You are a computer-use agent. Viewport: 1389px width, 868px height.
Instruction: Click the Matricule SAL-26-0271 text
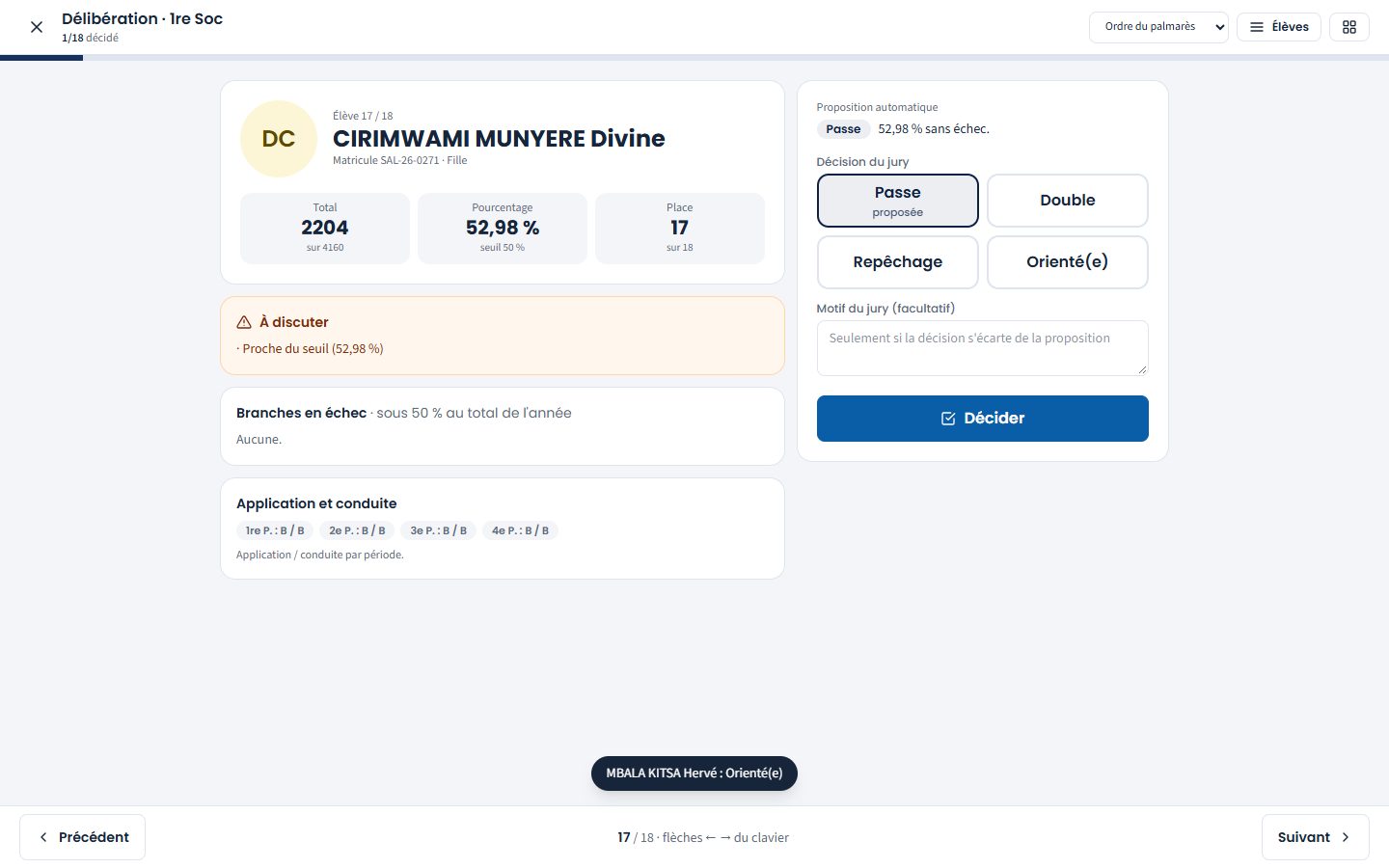point(386,160)
